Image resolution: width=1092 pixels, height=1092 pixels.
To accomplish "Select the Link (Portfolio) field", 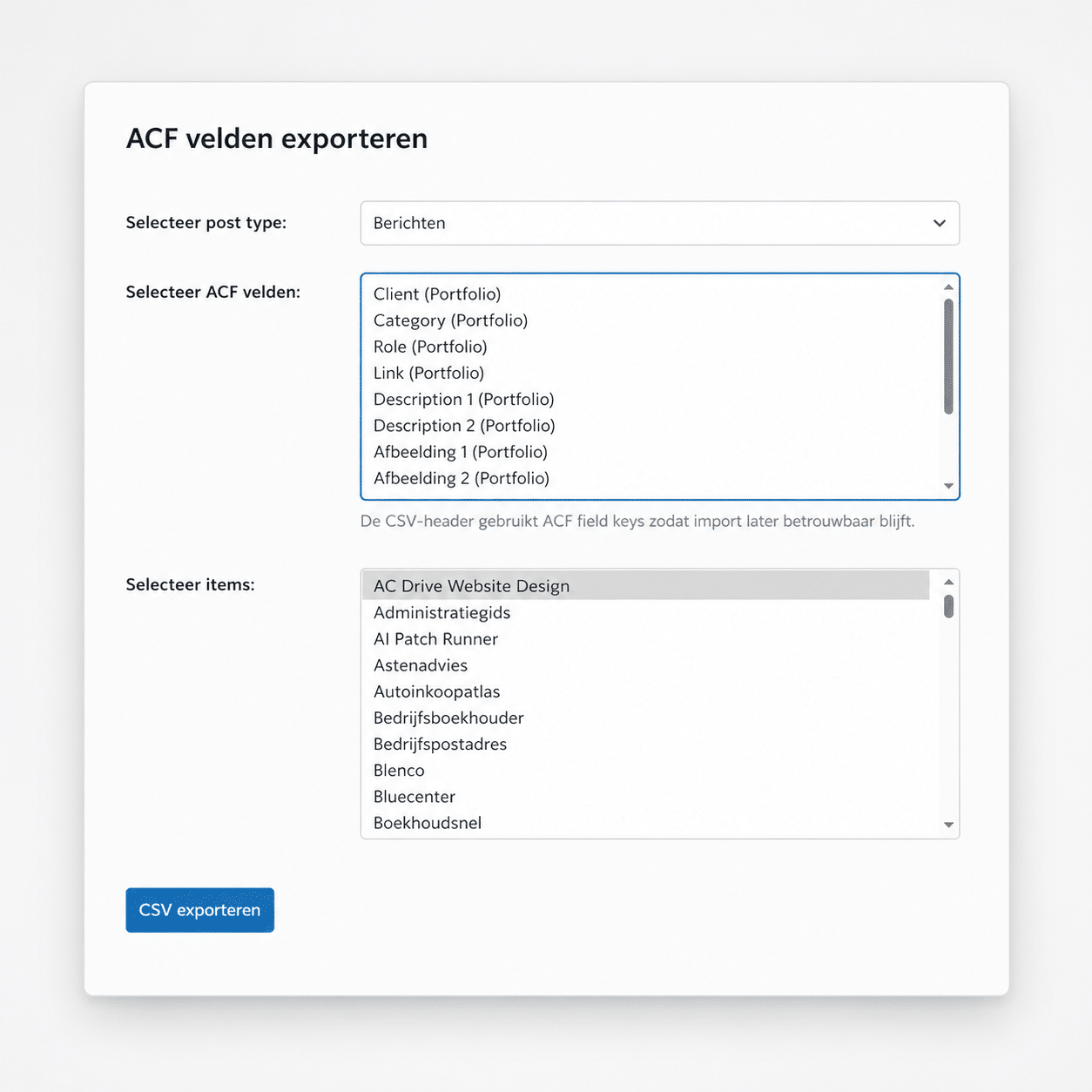I will click(x=428, y=373).
